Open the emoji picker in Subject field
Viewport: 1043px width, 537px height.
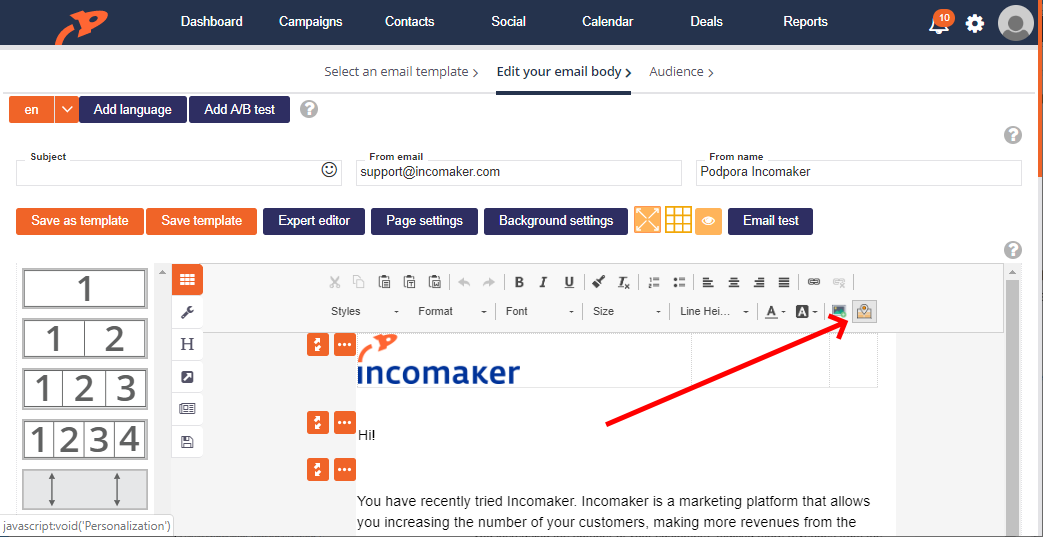(x=329, y=170)
